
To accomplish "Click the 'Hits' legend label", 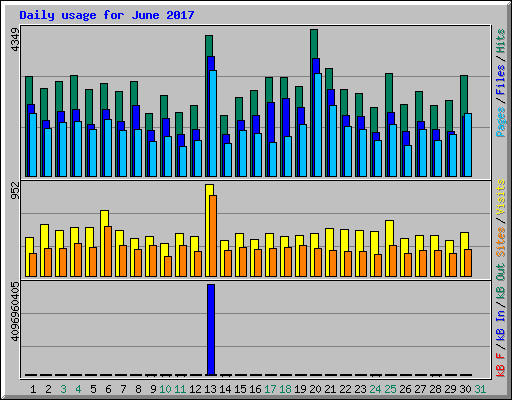I will [500, 41].
